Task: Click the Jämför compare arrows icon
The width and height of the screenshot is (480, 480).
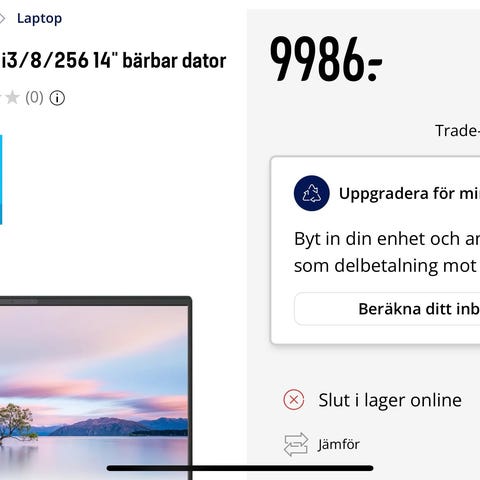Action: (296, 444)
